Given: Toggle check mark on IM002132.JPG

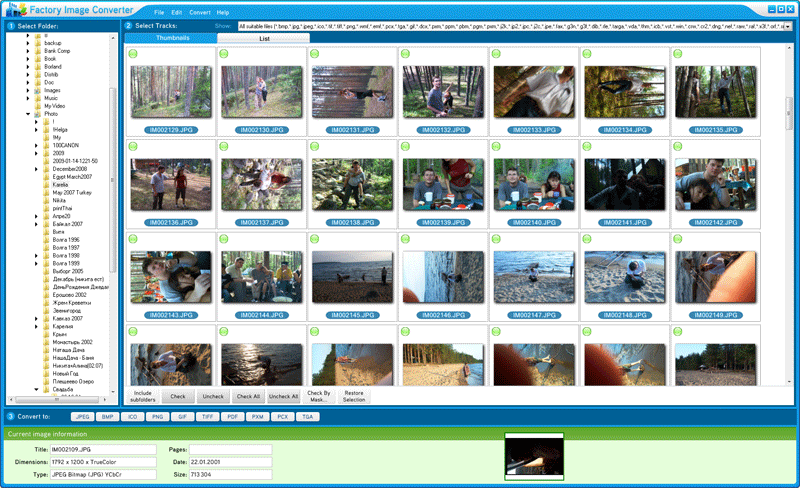Looking at the screenshot, I should click(405, 54).
